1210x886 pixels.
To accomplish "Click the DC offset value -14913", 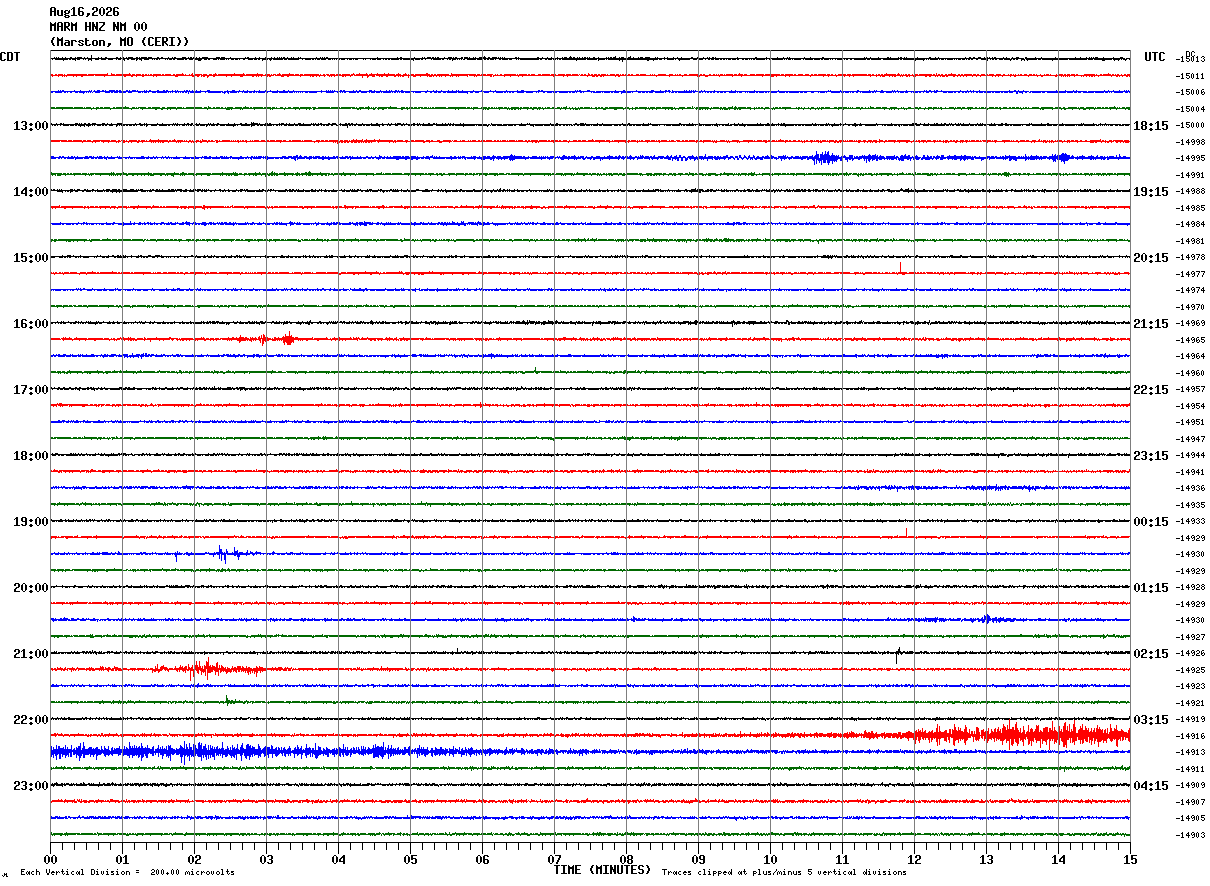I will pyautogui.click(x=1190, y=753).
